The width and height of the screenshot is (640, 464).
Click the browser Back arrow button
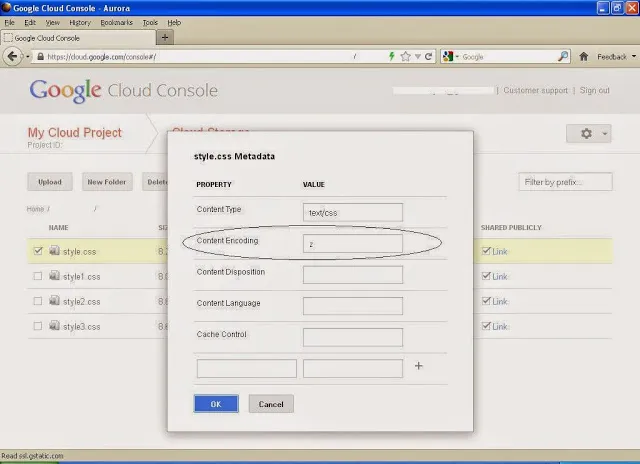(x=12, y=56)
